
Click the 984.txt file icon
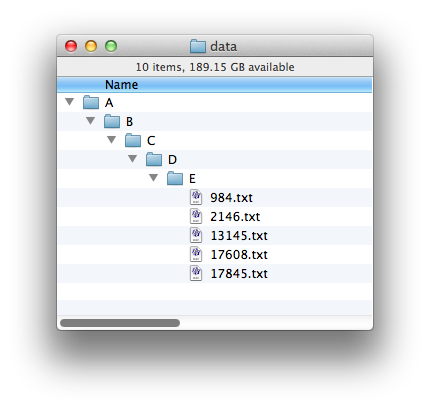click(x=196, y=197)
